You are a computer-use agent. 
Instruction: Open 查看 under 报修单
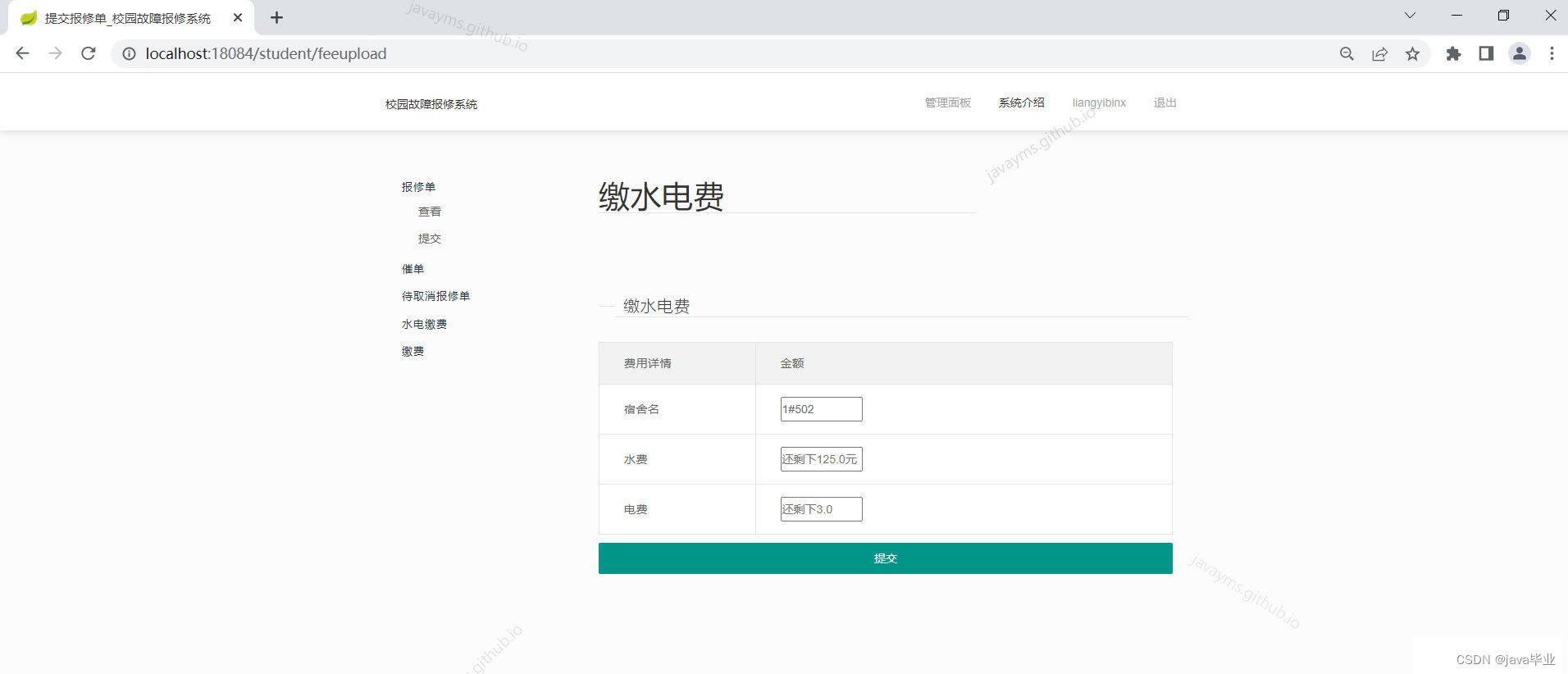point(430,212)
